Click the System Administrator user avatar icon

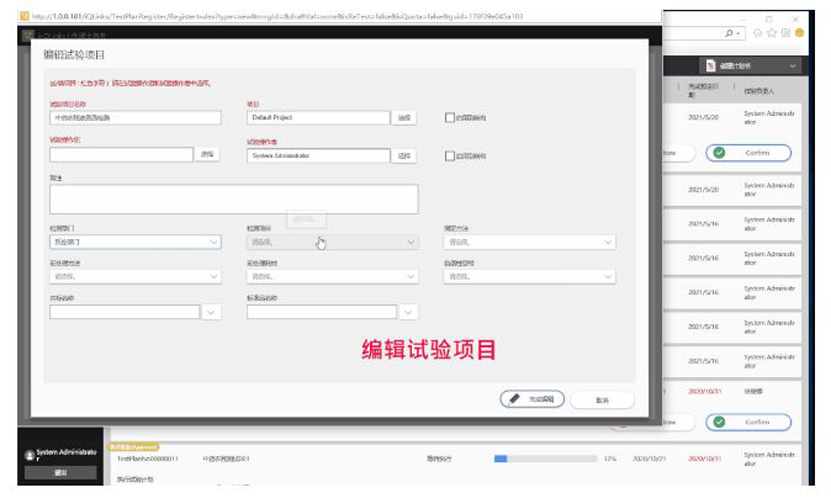[28, 455]
